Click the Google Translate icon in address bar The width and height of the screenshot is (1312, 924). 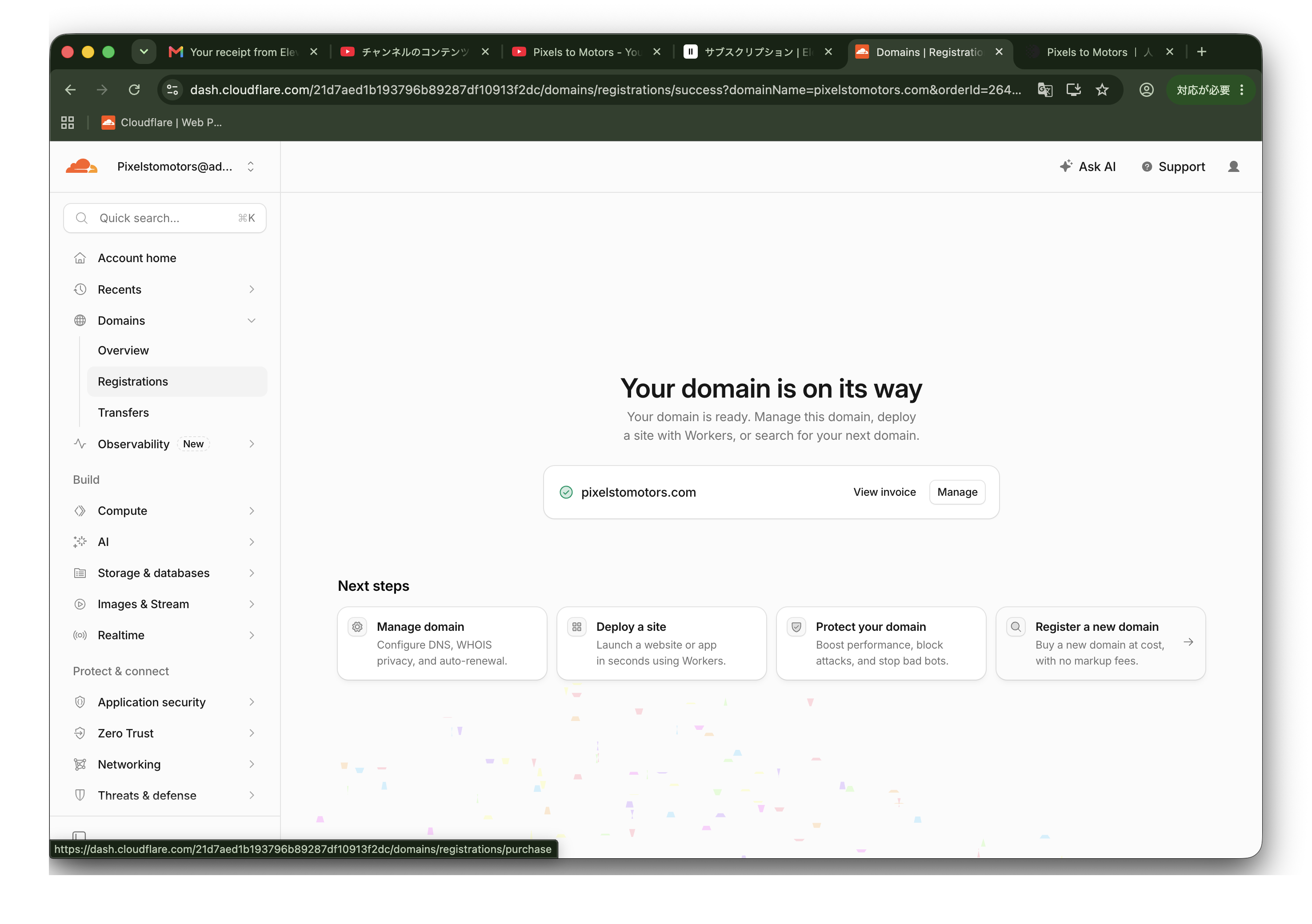click(x=1044, y=90)
